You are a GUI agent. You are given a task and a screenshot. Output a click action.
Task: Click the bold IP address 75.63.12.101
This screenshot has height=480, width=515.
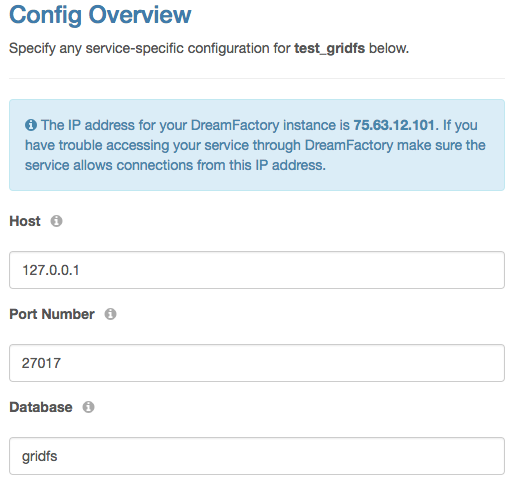point(394,125)
